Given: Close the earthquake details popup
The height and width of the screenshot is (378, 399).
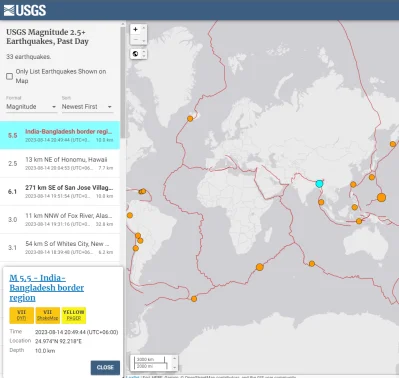Looking at the screenshot, I should (105, 367).
